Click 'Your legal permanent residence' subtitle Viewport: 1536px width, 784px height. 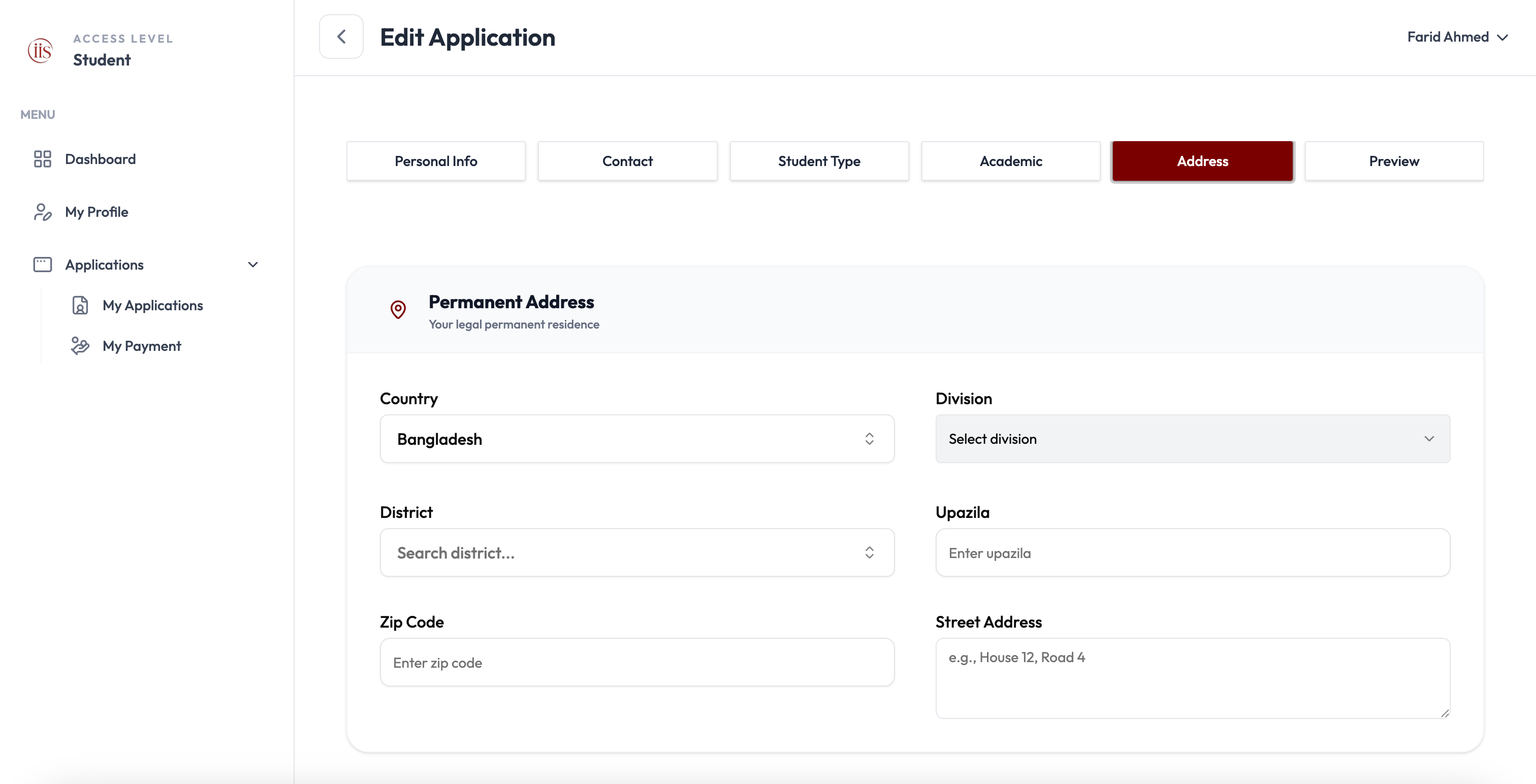tap(514, 324)
